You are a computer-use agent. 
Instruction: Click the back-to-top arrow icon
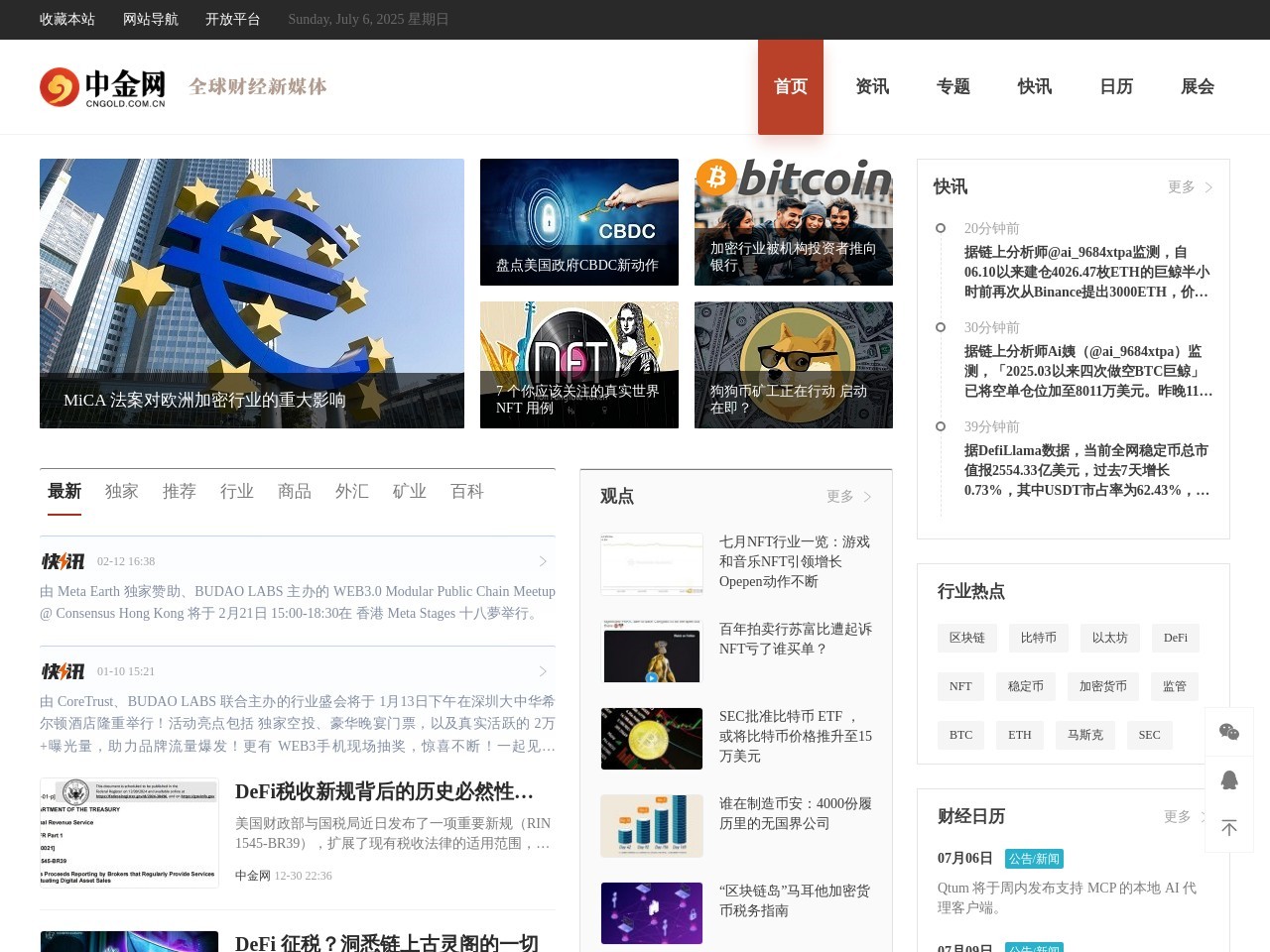click(1229, 827)
